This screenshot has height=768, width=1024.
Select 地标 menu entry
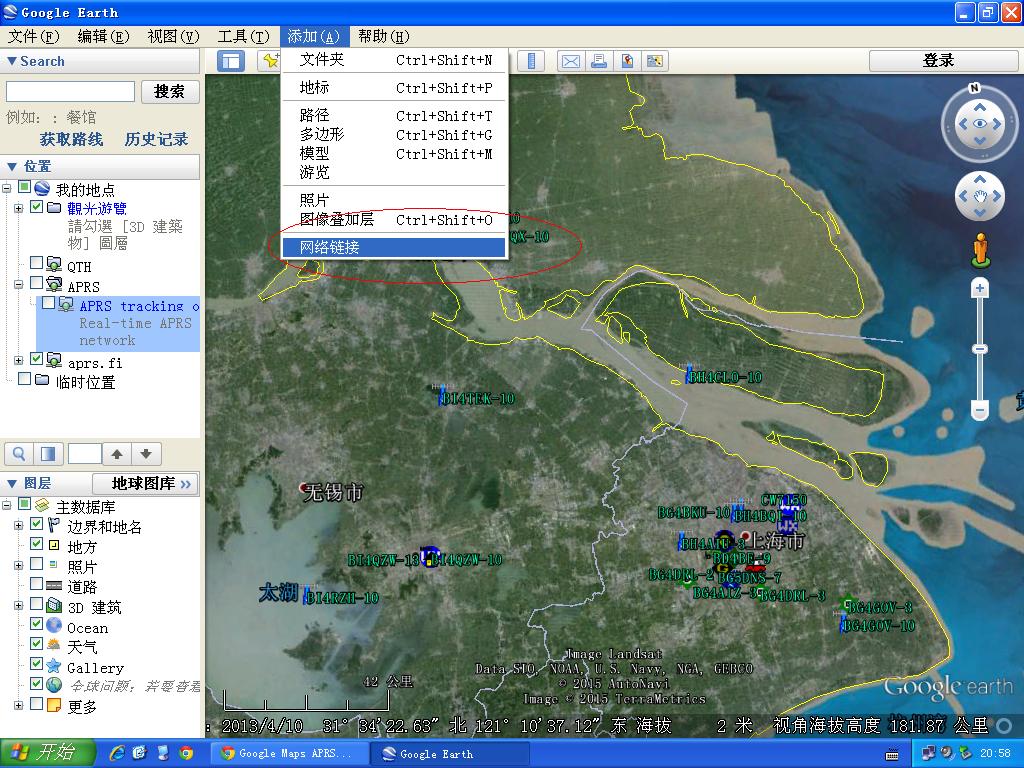pos(394,88)
